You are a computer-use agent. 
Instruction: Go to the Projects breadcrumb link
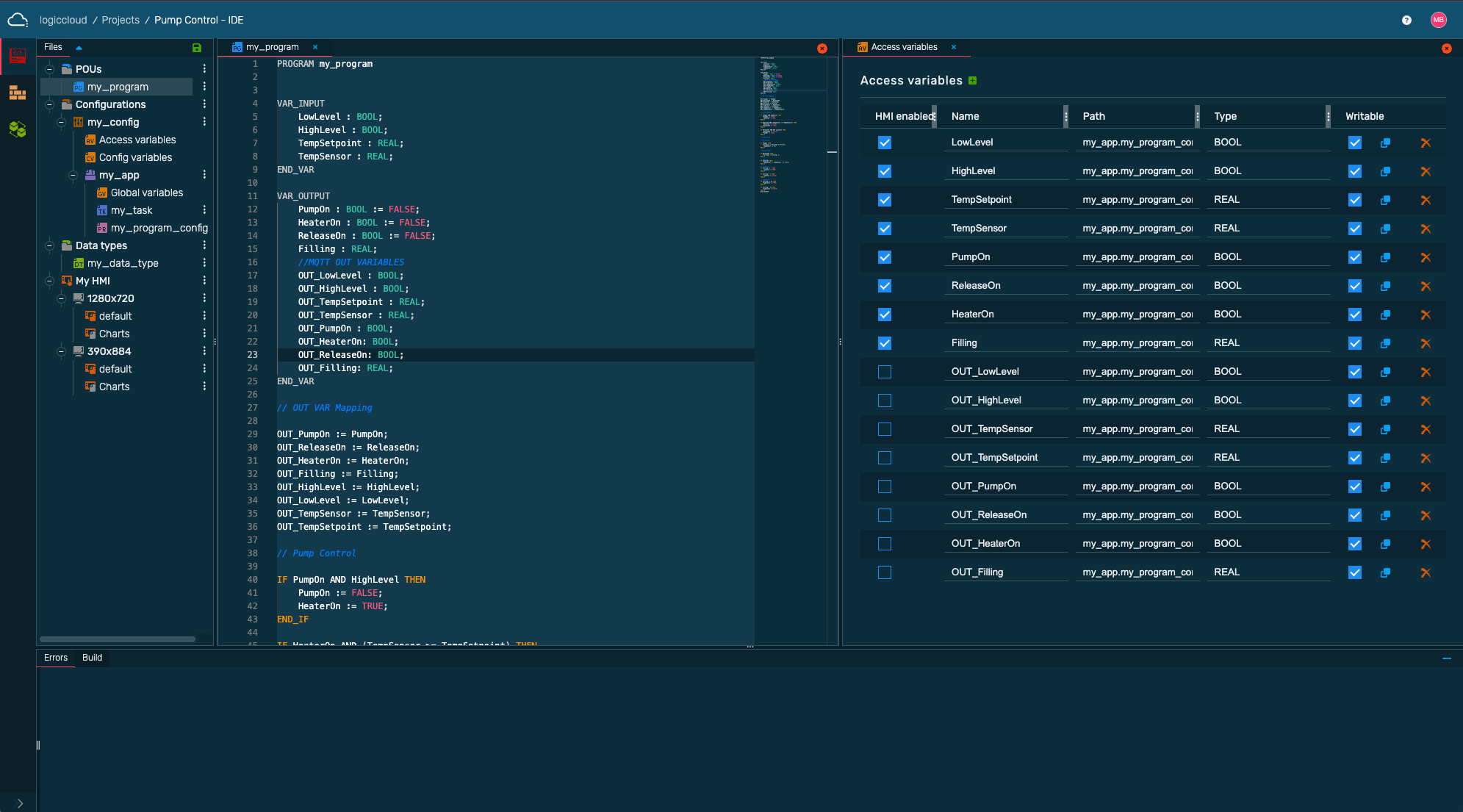point(121,21)
